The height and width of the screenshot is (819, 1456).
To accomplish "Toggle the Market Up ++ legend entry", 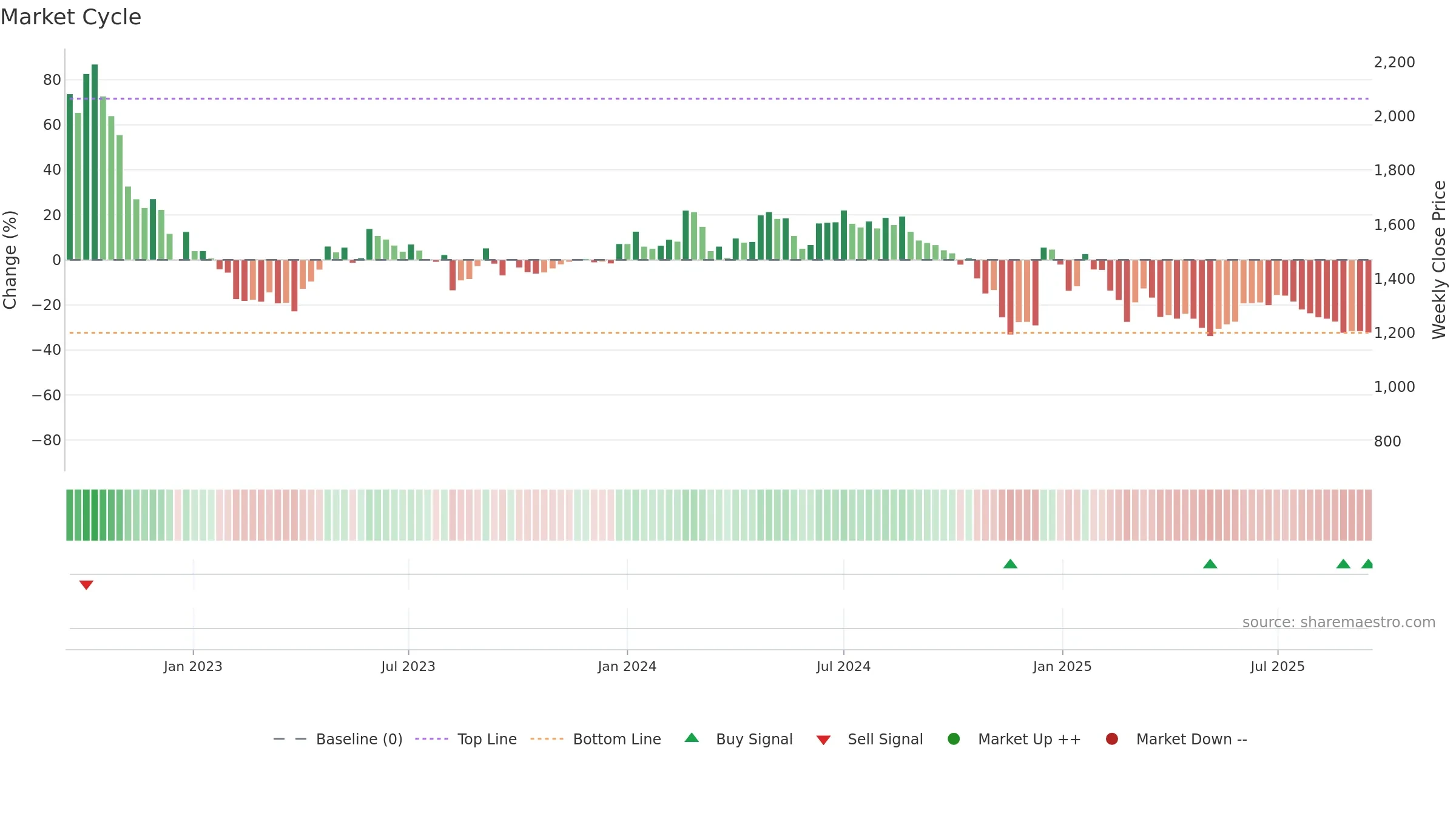I will 1014,739.
